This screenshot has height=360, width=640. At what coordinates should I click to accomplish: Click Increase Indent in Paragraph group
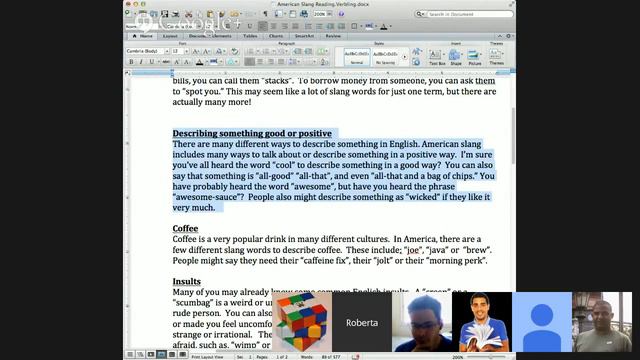coord(308,51)
